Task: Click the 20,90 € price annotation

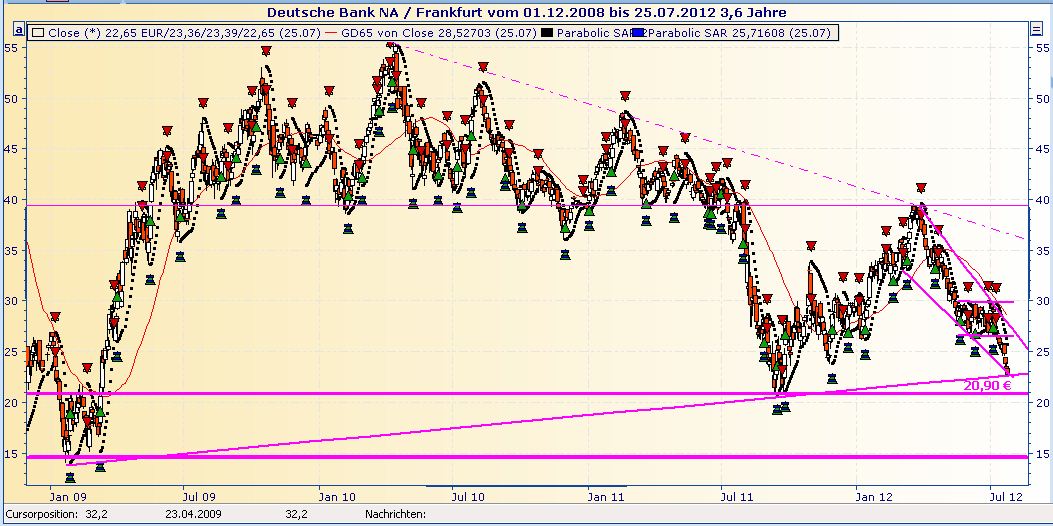Action: pos(987,386)
